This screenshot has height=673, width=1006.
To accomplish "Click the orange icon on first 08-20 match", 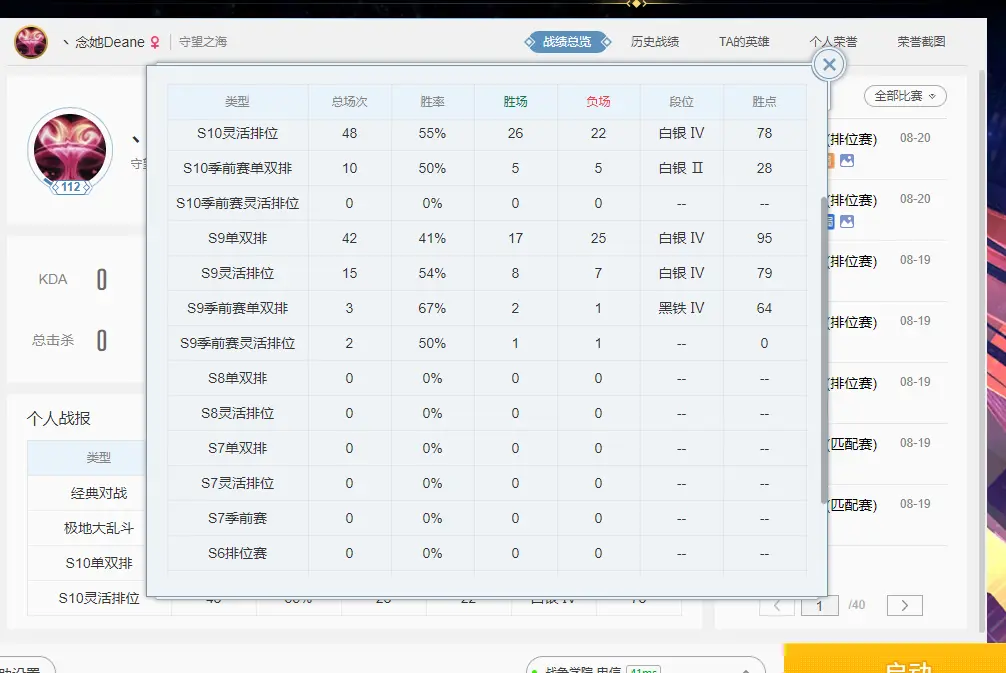I will [x=828, y=161].
